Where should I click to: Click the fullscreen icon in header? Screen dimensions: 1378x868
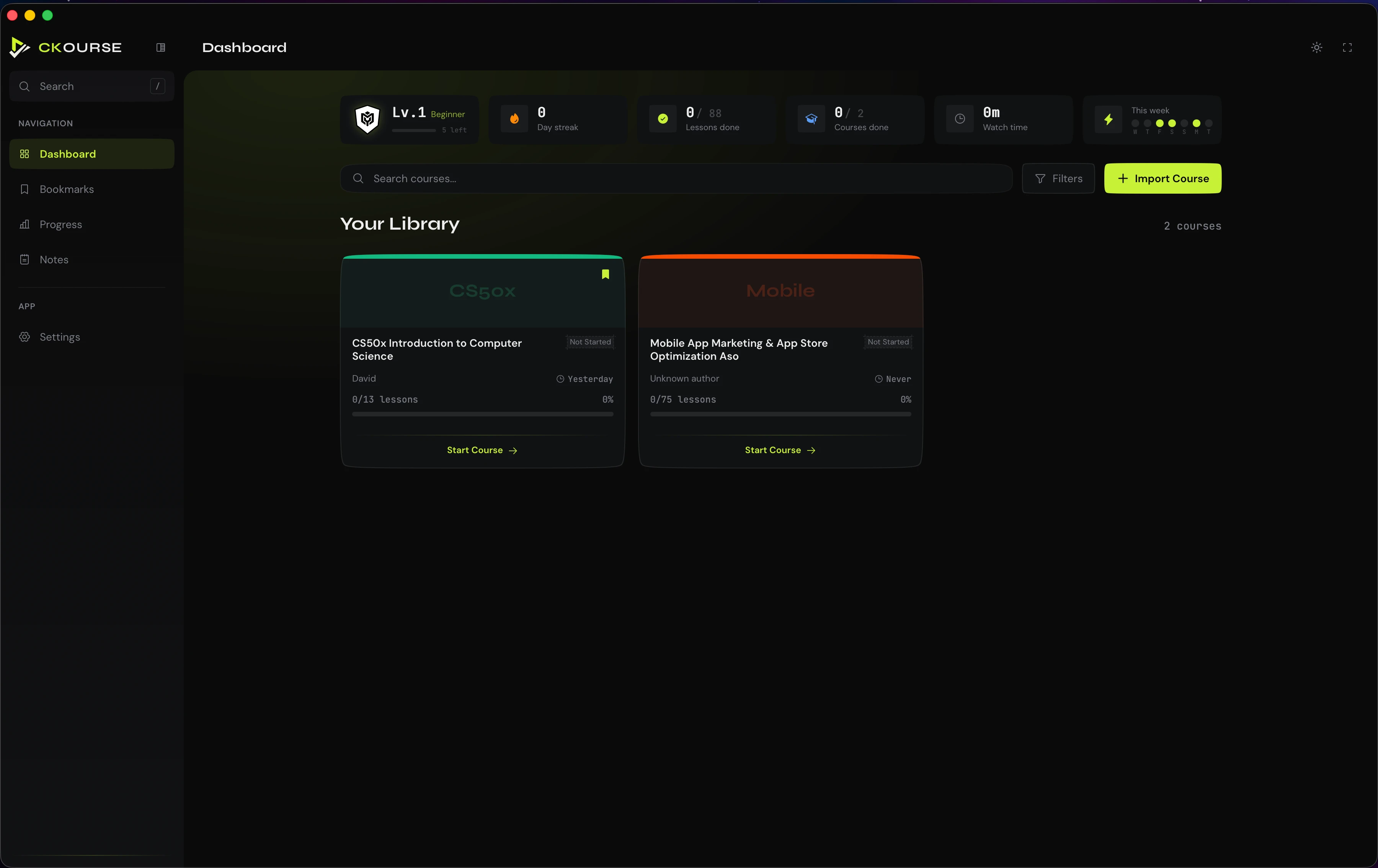click(x=1347, y=47)
